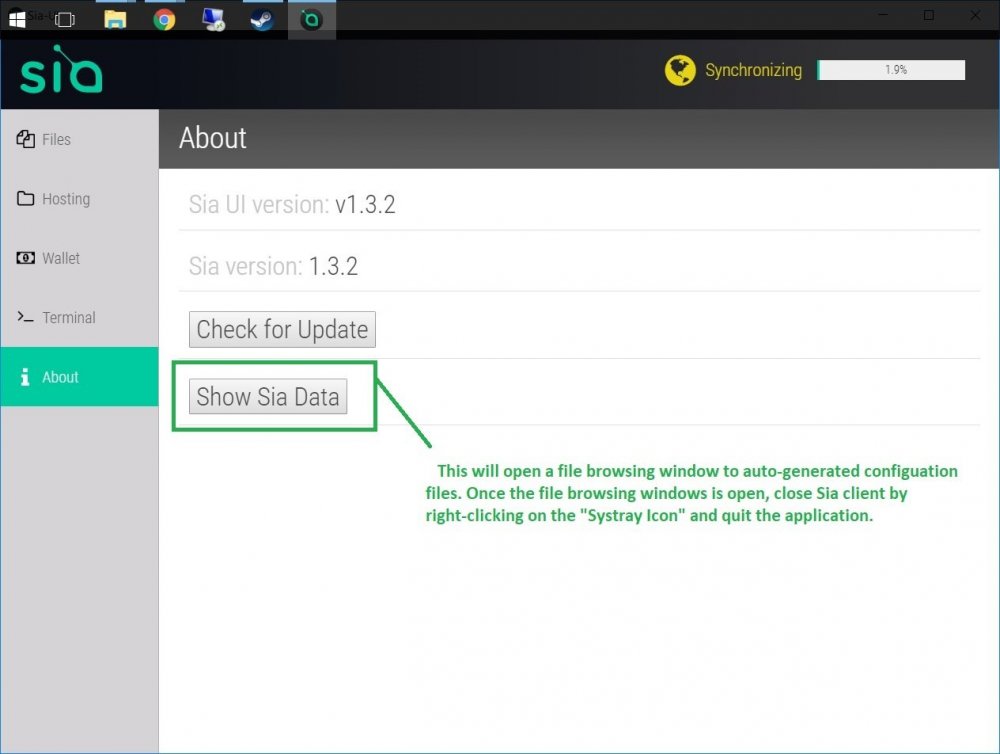Viewport: 1000px width, 754px height.
Task: Open the remote desktop computer taskbar icon
Action: [x=213, y=19]
